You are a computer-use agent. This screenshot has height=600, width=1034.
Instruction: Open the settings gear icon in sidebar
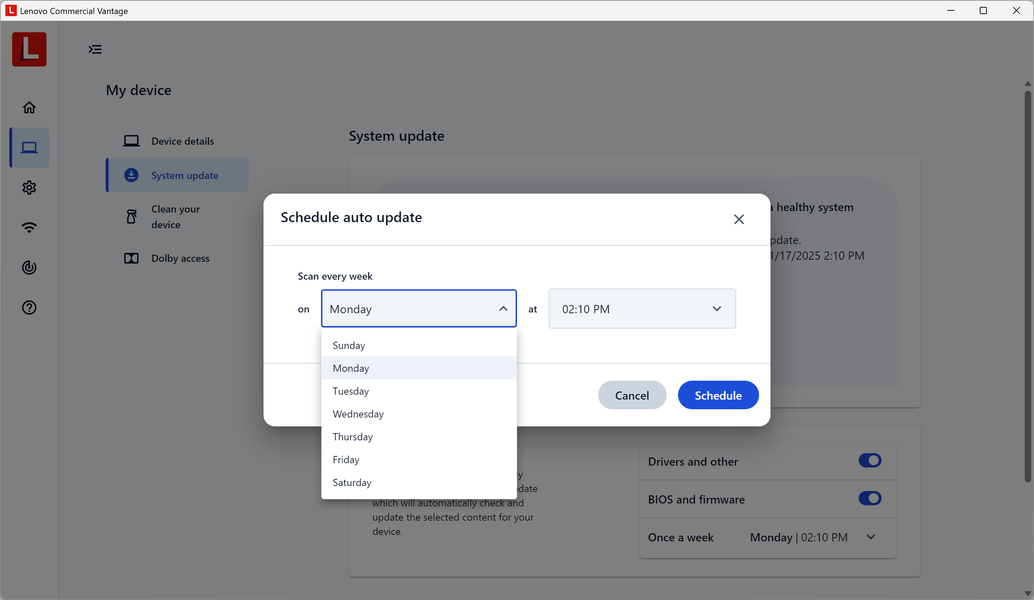[29, 187]
